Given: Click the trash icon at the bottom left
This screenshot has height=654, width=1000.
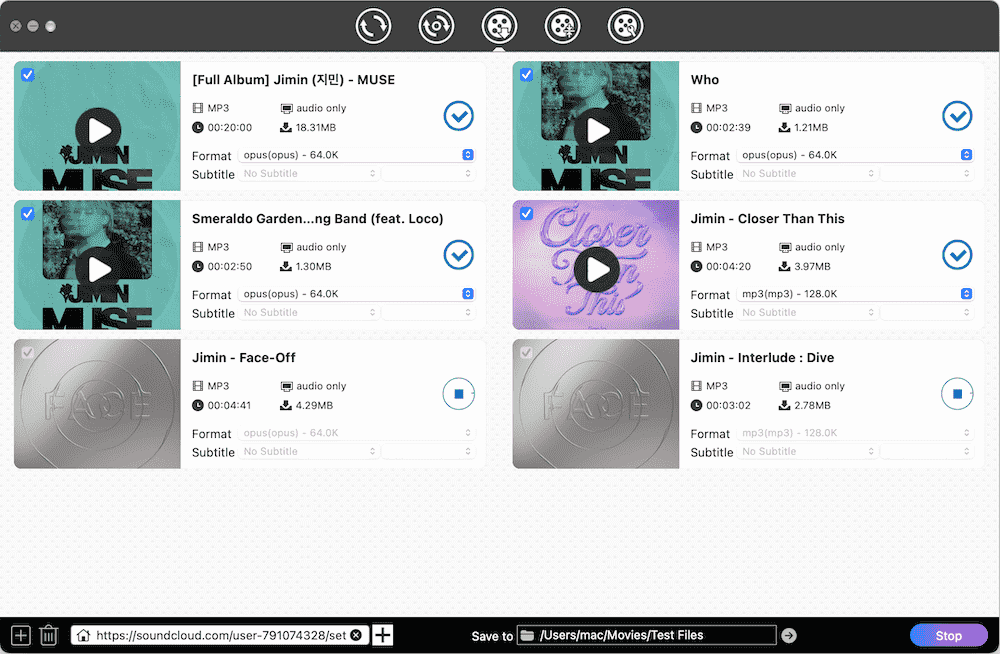Looking at the screenshot, I should point(48,634).
